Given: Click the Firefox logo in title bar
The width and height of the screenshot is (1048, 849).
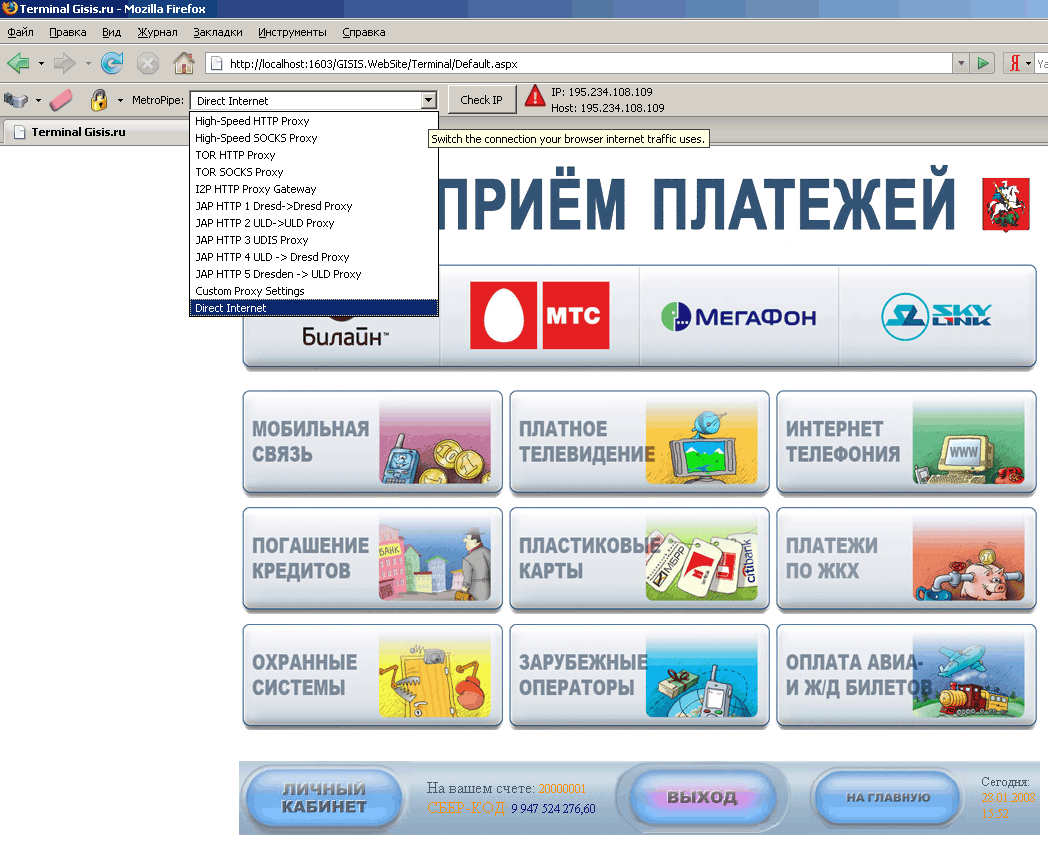Looking at the screenshot, I should [x=9, y=9].
